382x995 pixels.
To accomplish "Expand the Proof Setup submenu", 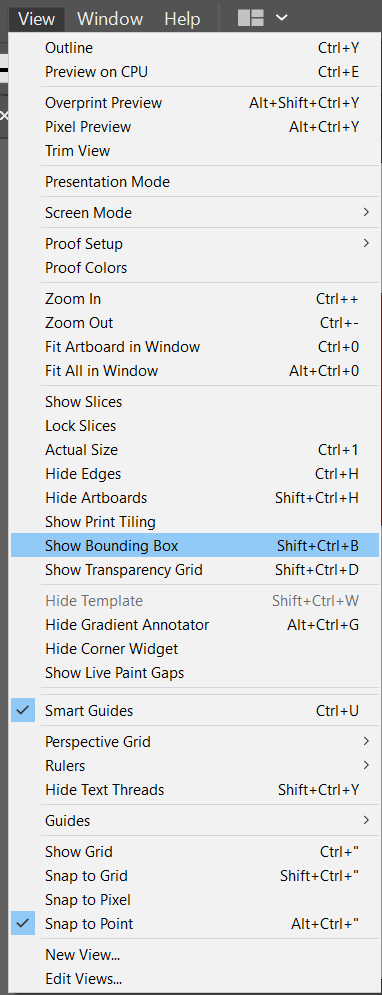I will (195, 244).
